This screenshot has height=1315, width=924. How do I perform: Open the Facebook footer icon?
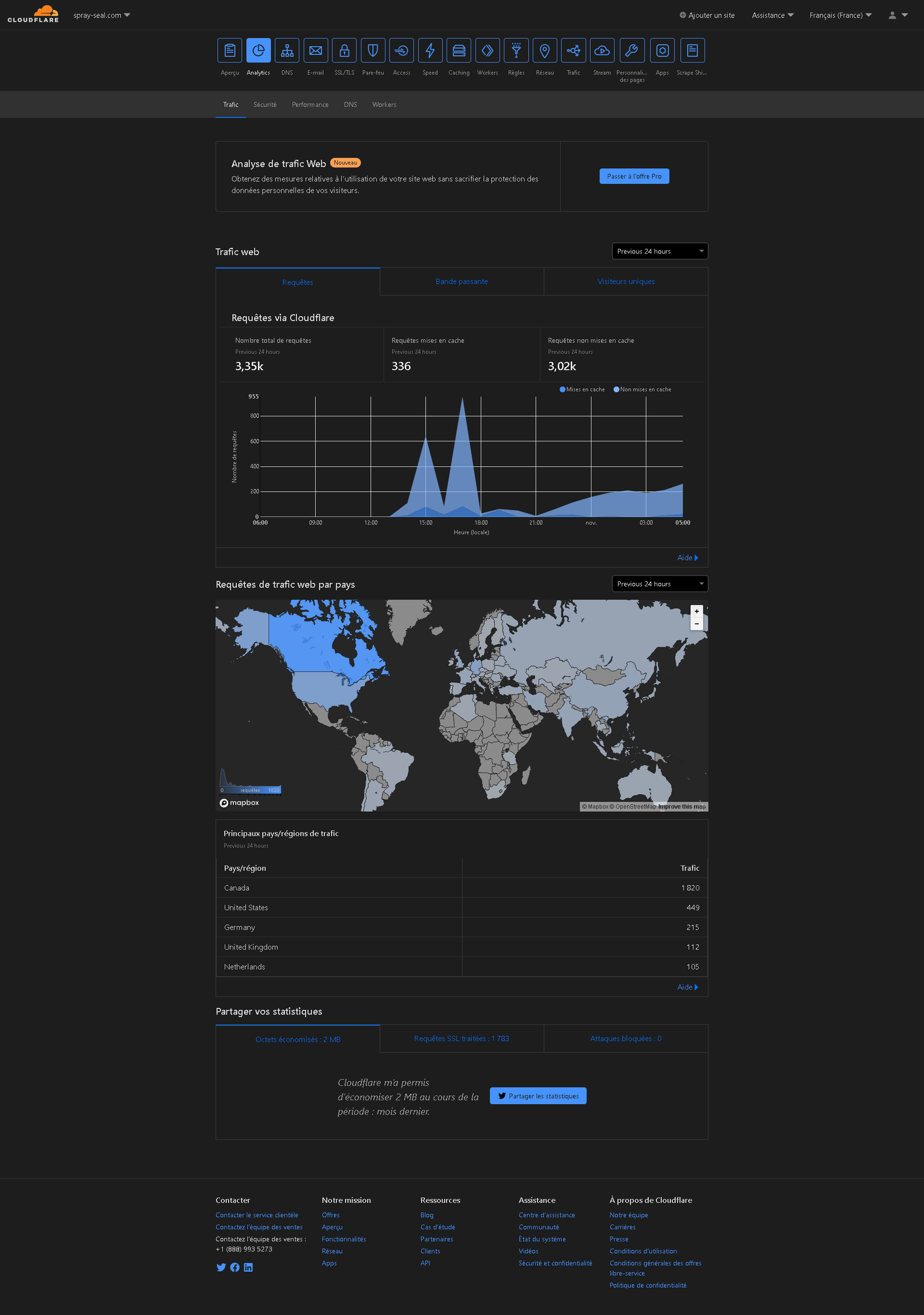235,1267
